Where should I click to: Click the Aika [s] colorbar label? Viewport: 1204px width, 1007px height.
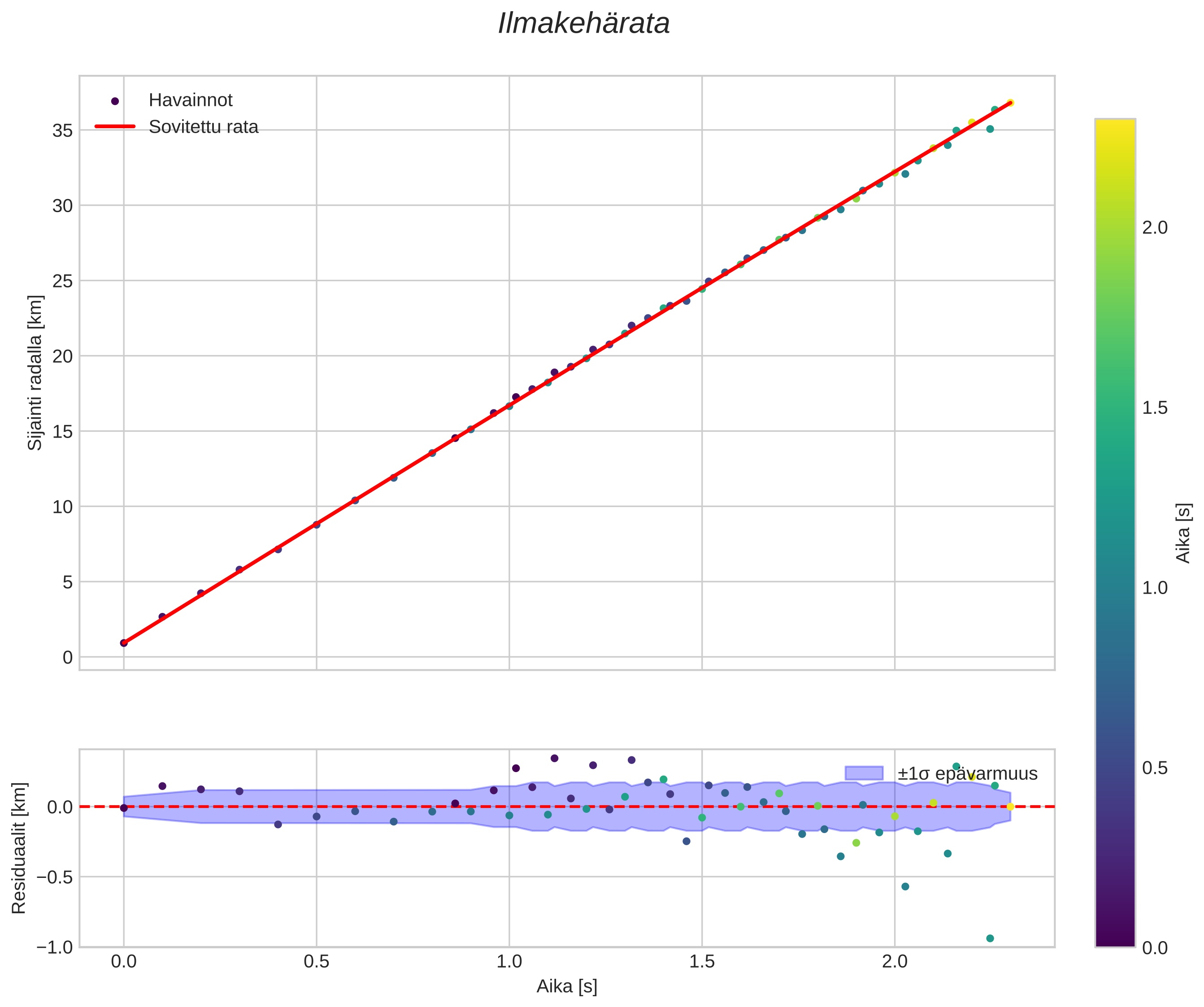pos(1183,533)
